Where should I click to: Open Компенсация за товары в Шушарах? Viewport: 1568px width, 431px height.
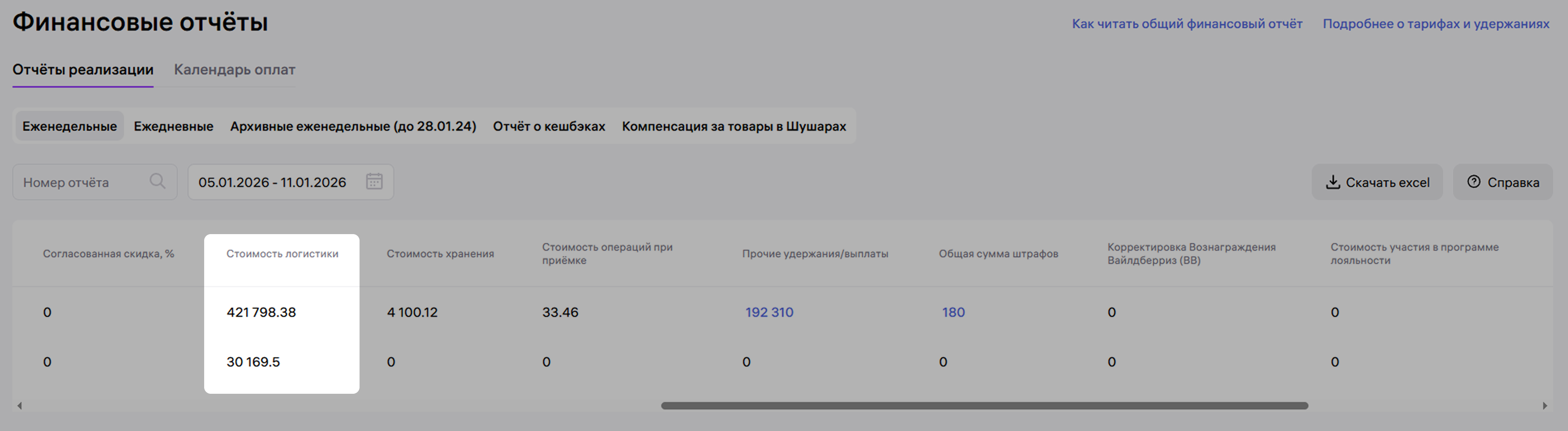coord(734,126)
